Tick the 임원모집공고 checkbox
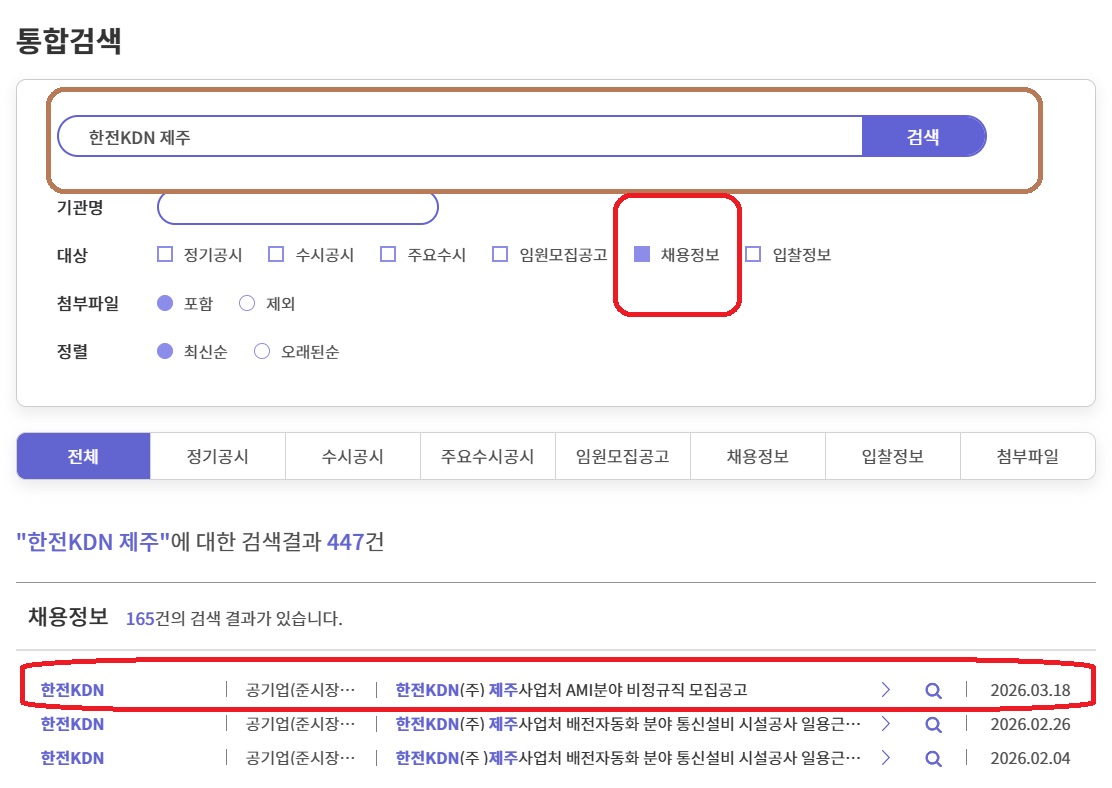 (501, 255)
